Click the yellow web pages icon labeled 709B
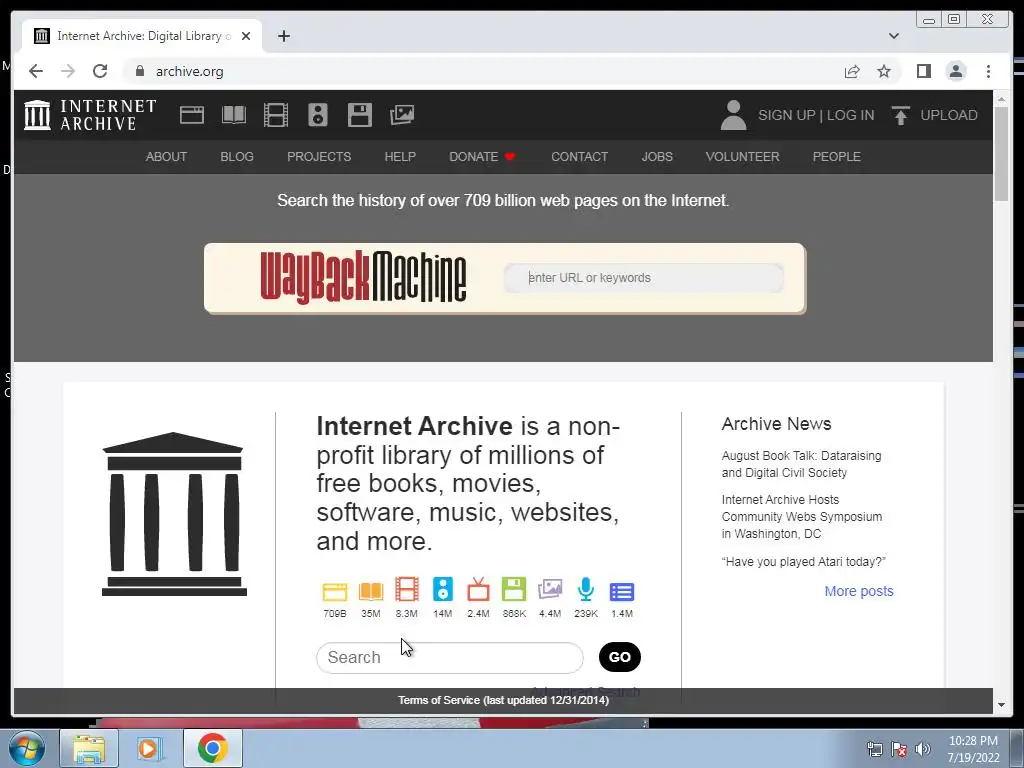 pos(335,591)
